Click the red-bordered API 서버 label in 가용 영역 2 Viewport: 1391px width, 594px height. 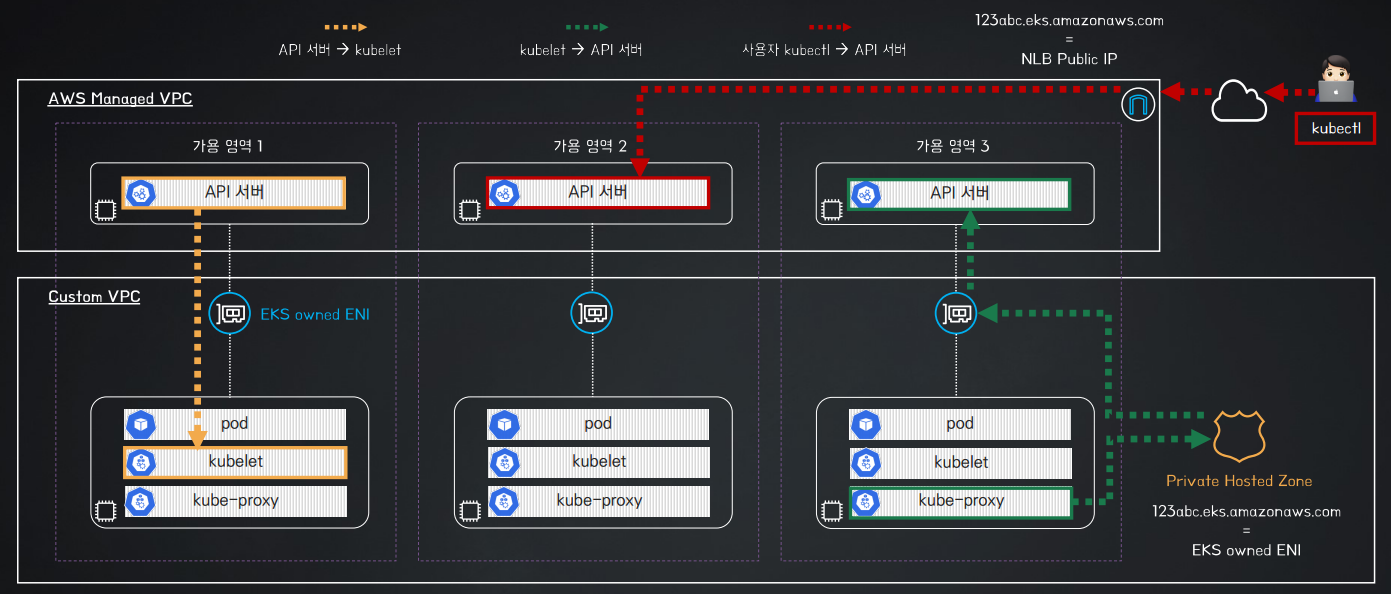point(597,192)
